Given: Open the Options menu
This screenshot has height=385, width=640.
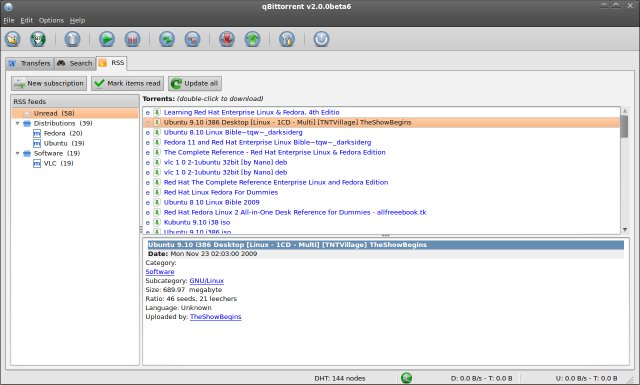Looking at the screenshot, I should pos(51,20).
